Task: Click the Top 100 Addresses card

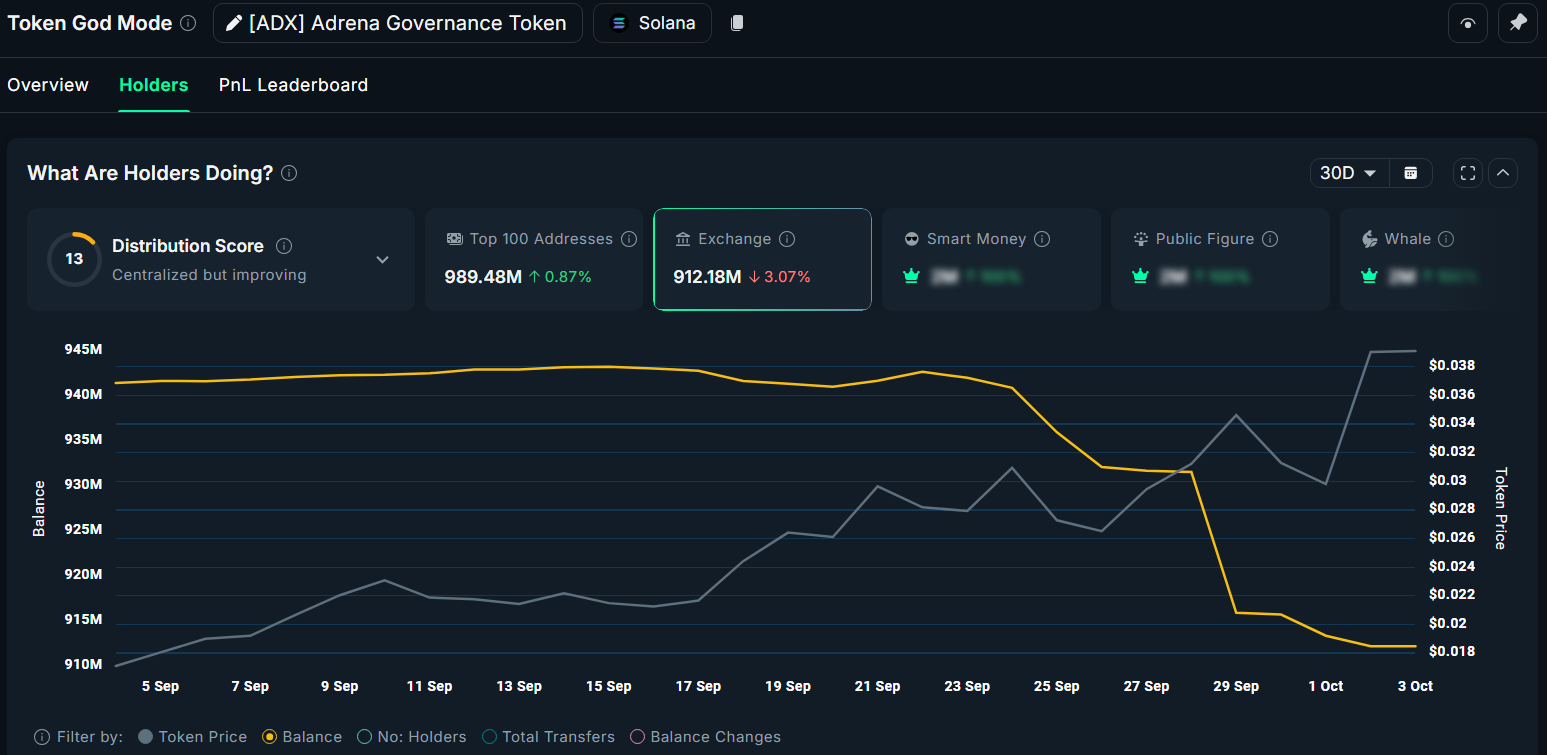Action: point(534,259)
